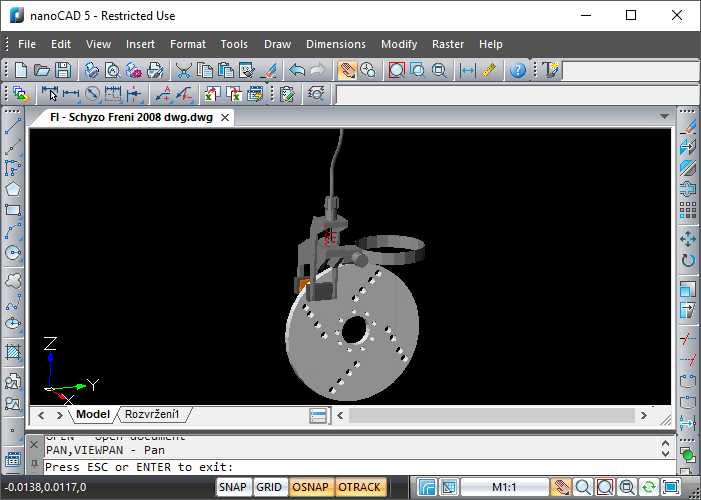The height and width of the screenshot is (500, 701).
Task: Click the Help question mark icon
Action: click(x=518, y=70)
